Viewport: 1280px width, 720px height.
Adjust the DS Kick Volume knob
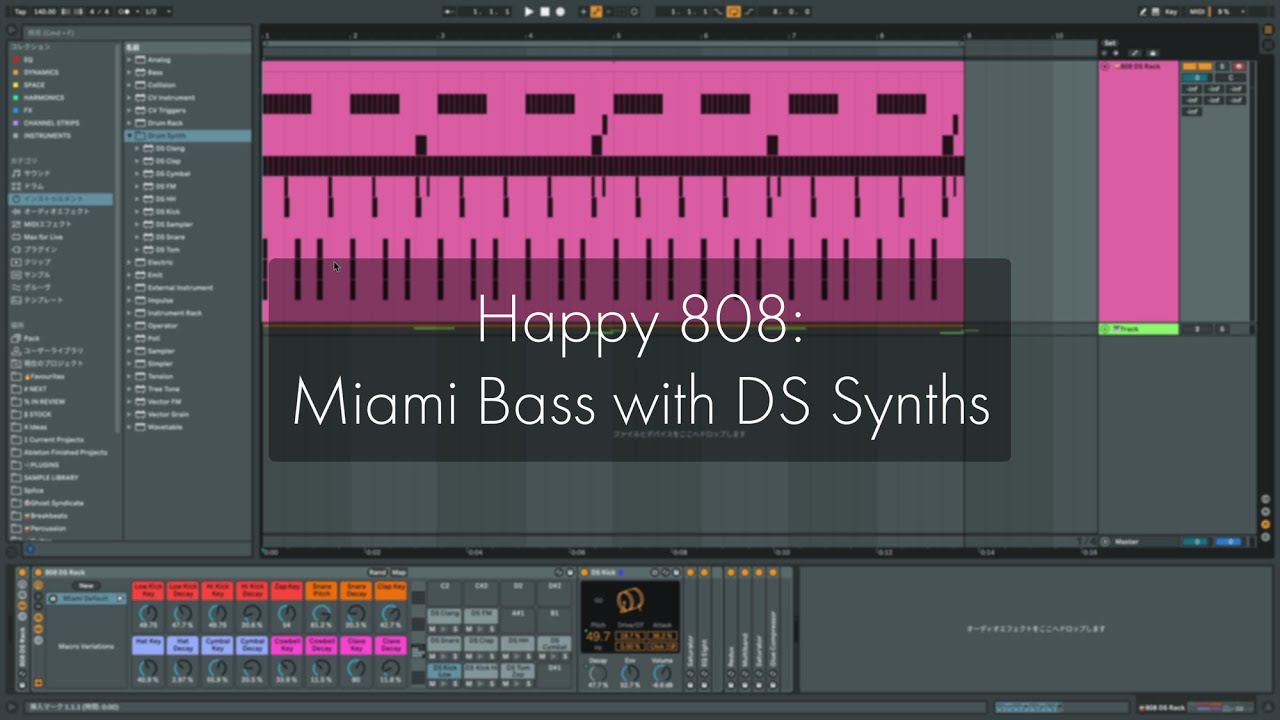pyautogui.click(x=662, y=673)
